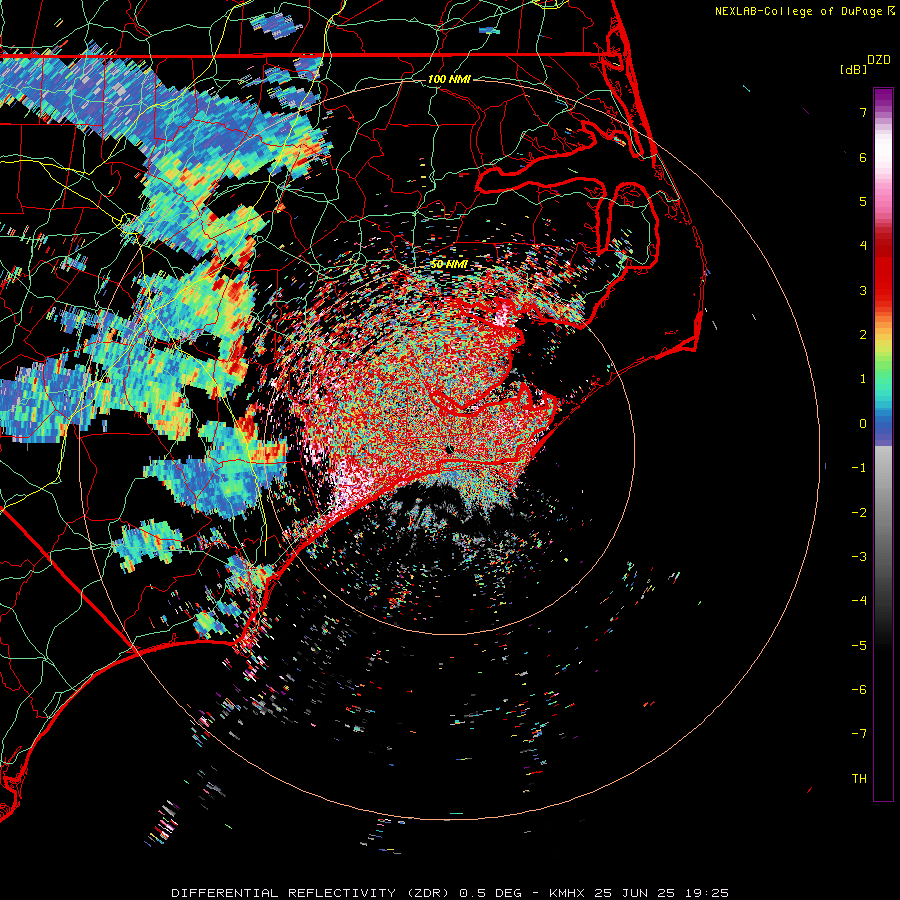Select the -7 value on the dB scale
The width and height of the screenshot is (900, 900).
(x=859, y=734)
